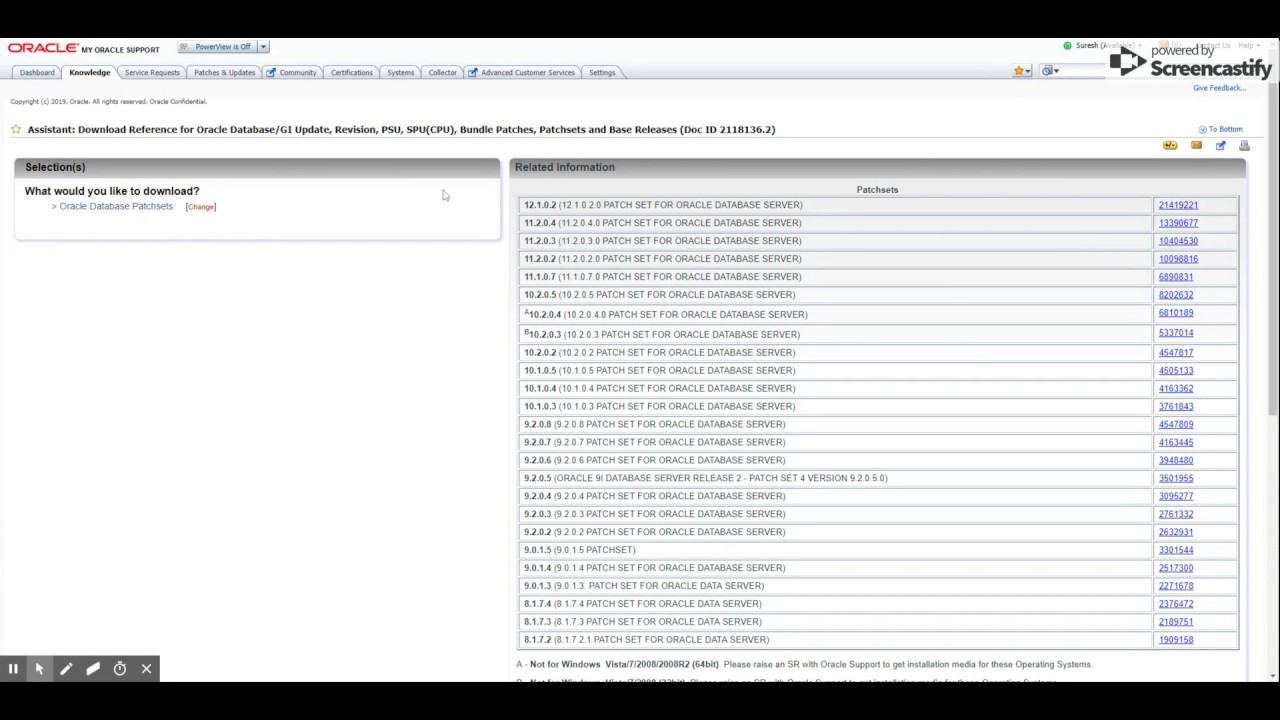Close the Screencastify annotation toolbar
The width and height of the screenshot is (1280, 720).
point(146,669)
